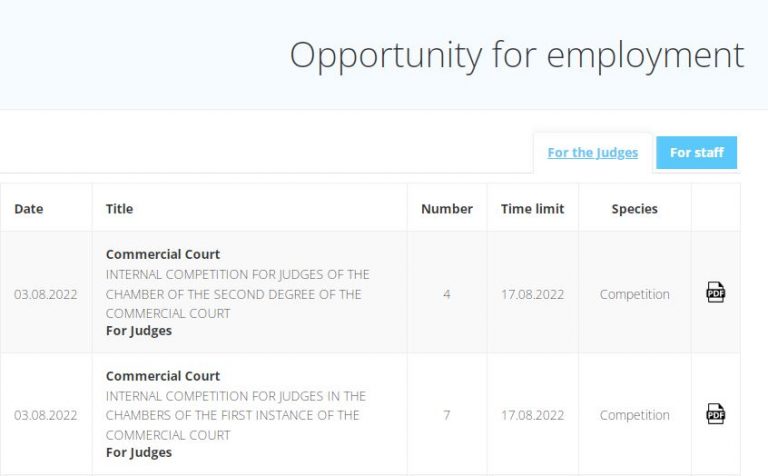Select the second row Commercial Court heading
Viewport: 768px width, 476px height.
point(163,376)
